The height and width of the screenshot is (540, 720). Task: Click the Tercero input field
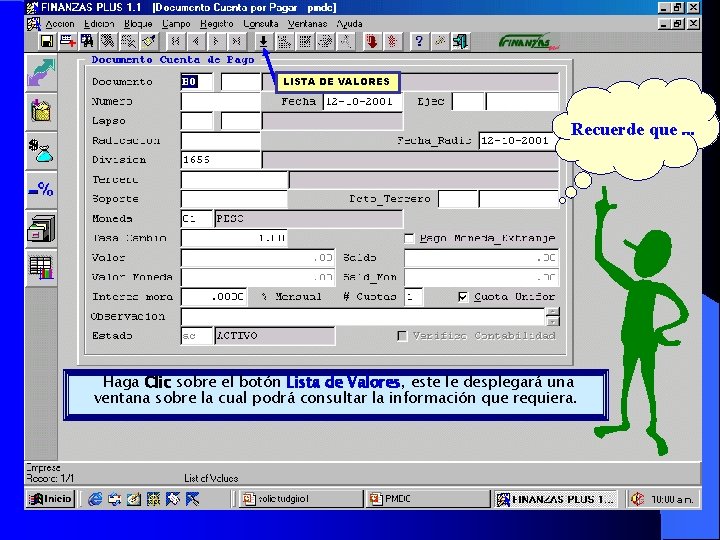235,180
